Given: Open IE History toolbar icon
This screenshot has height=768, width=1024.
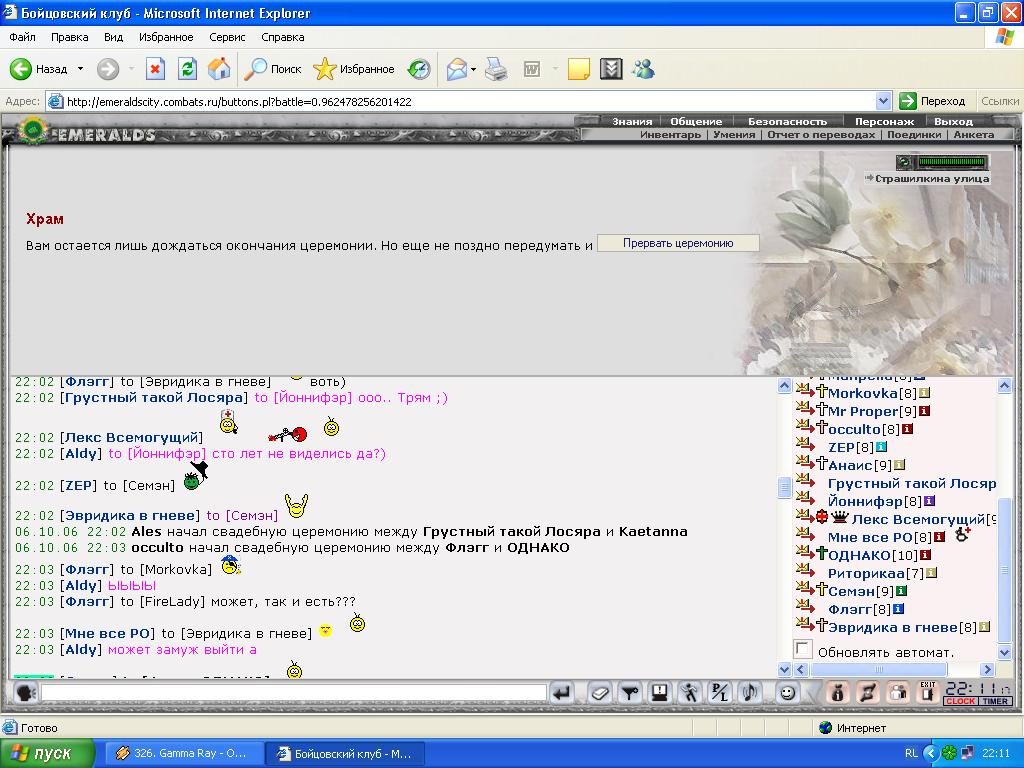Looking at the screenshot, I should (x=419, y=69).
